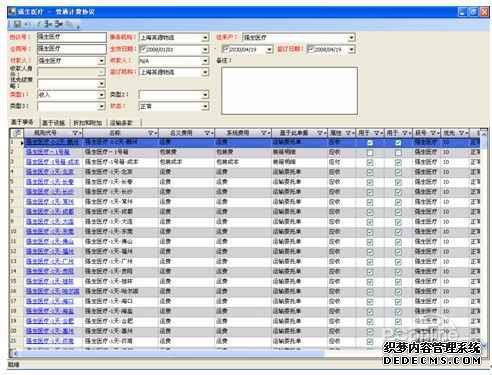Click filter icon in 系统费用 column header

pyautogui.click(x=265, y=133)
